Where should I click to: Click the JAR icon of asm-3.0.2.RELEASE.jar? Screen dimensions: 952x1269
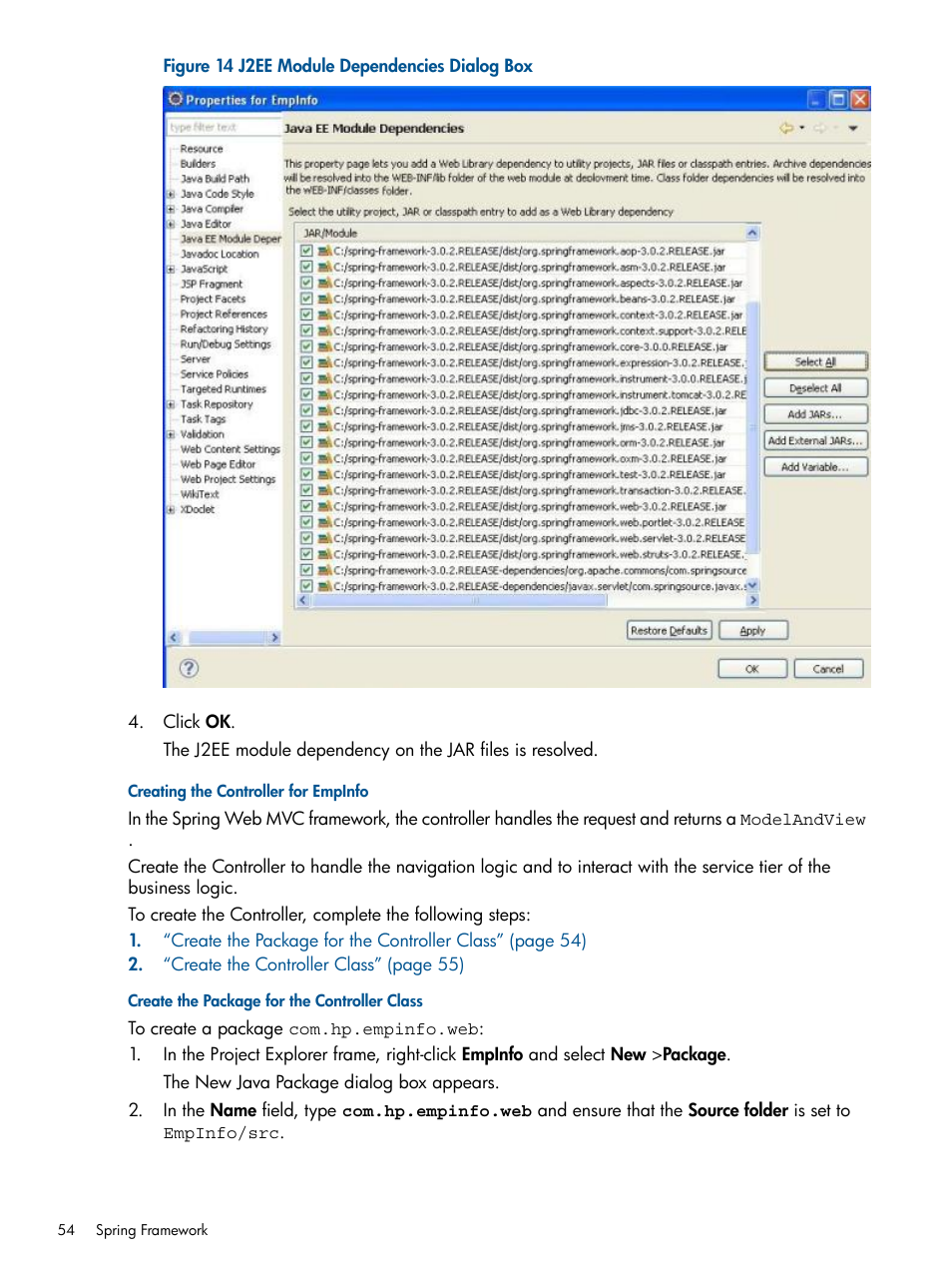click(x=324, y=267)
